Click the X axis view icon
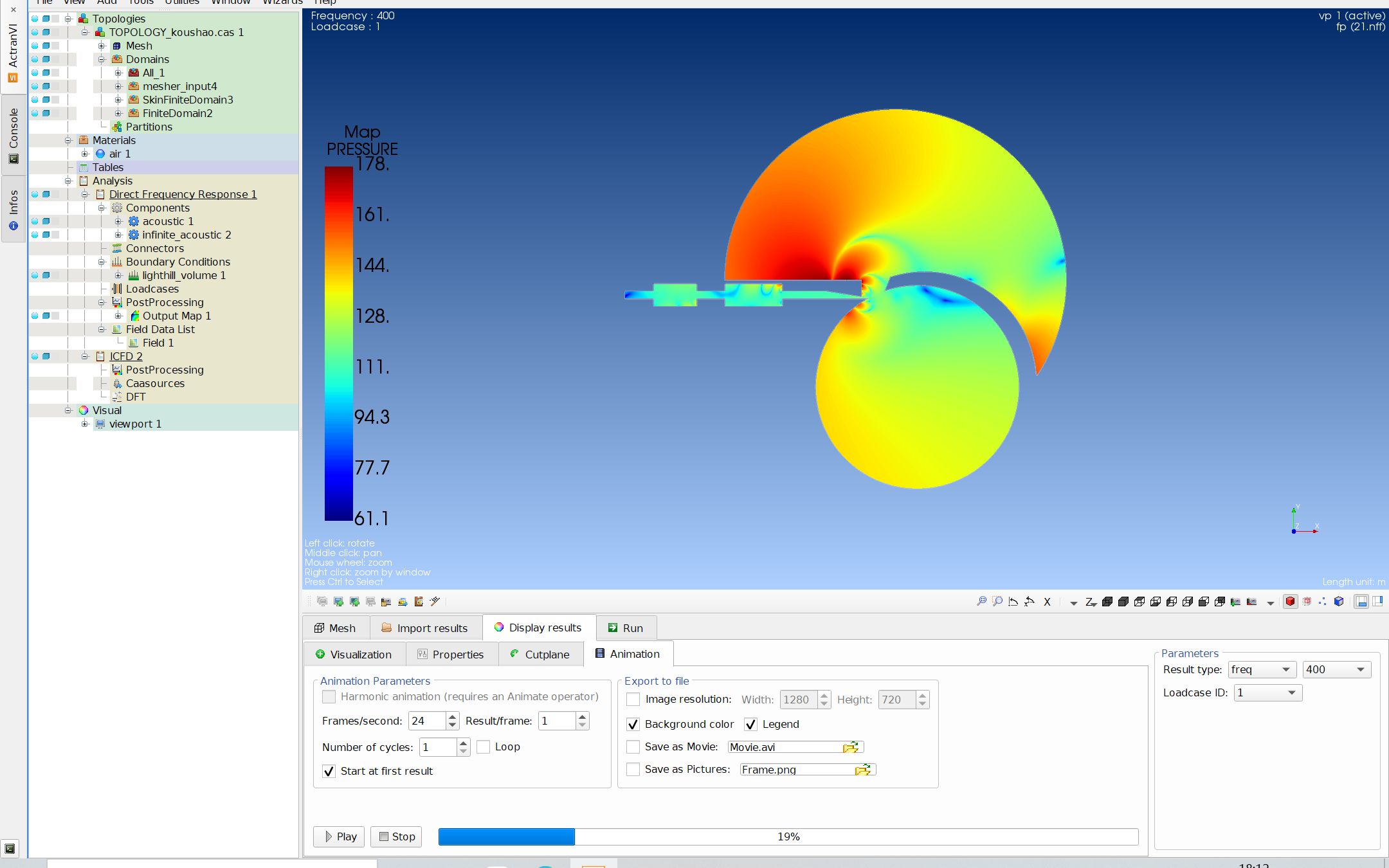 coord(1047,602)
